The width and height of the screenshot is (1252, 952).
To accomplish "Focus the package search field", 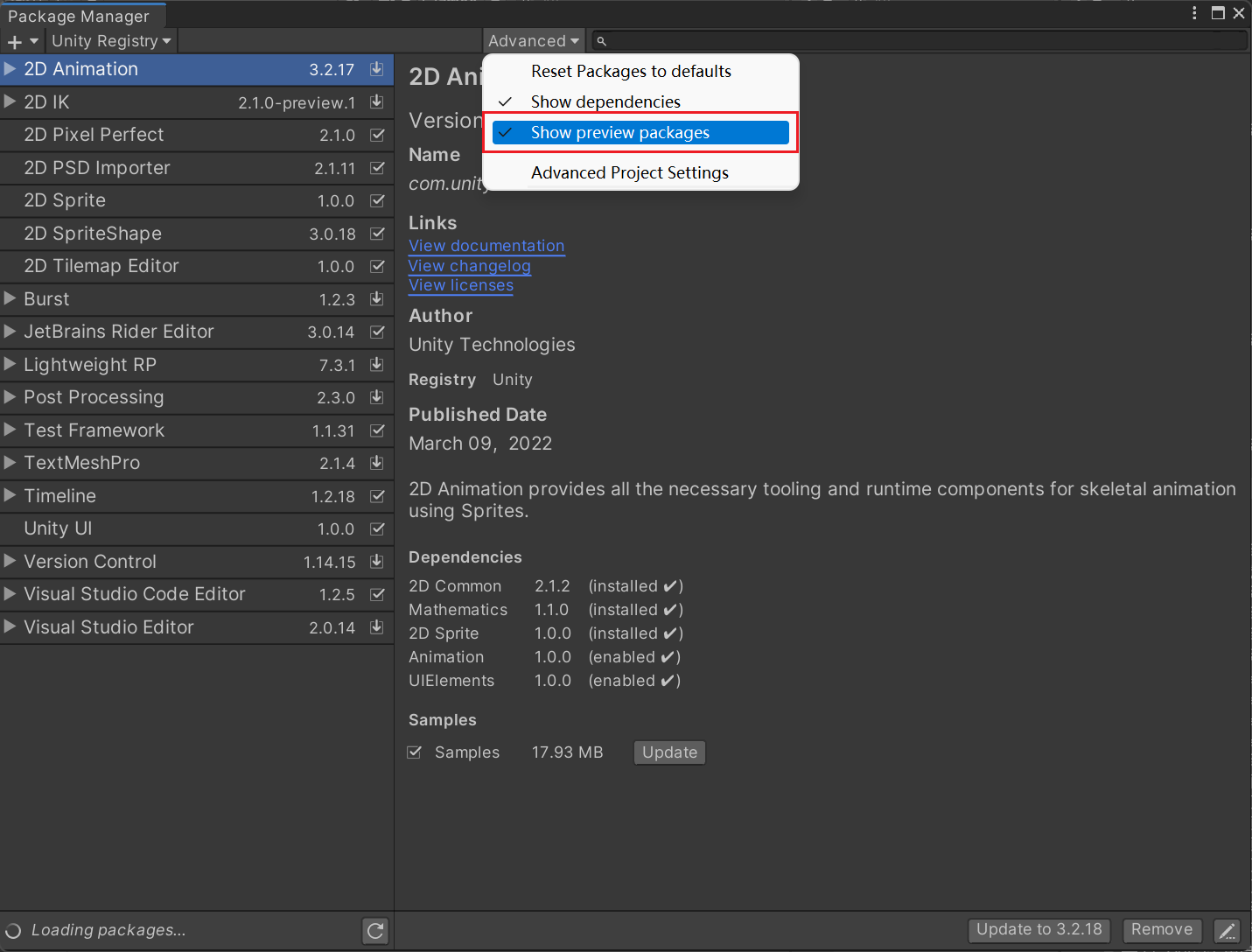I will click(919, 41).
